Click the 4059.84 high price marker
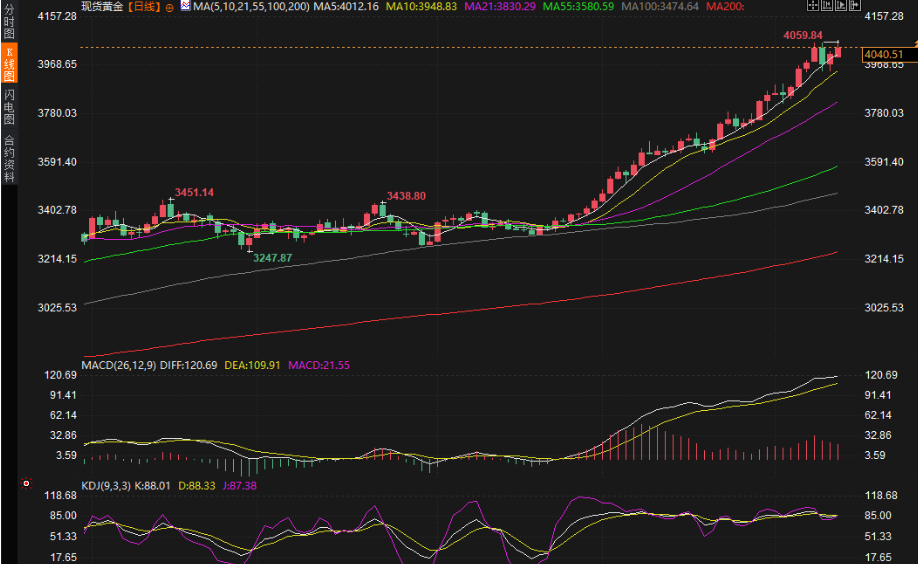 (x=802, y=35)
